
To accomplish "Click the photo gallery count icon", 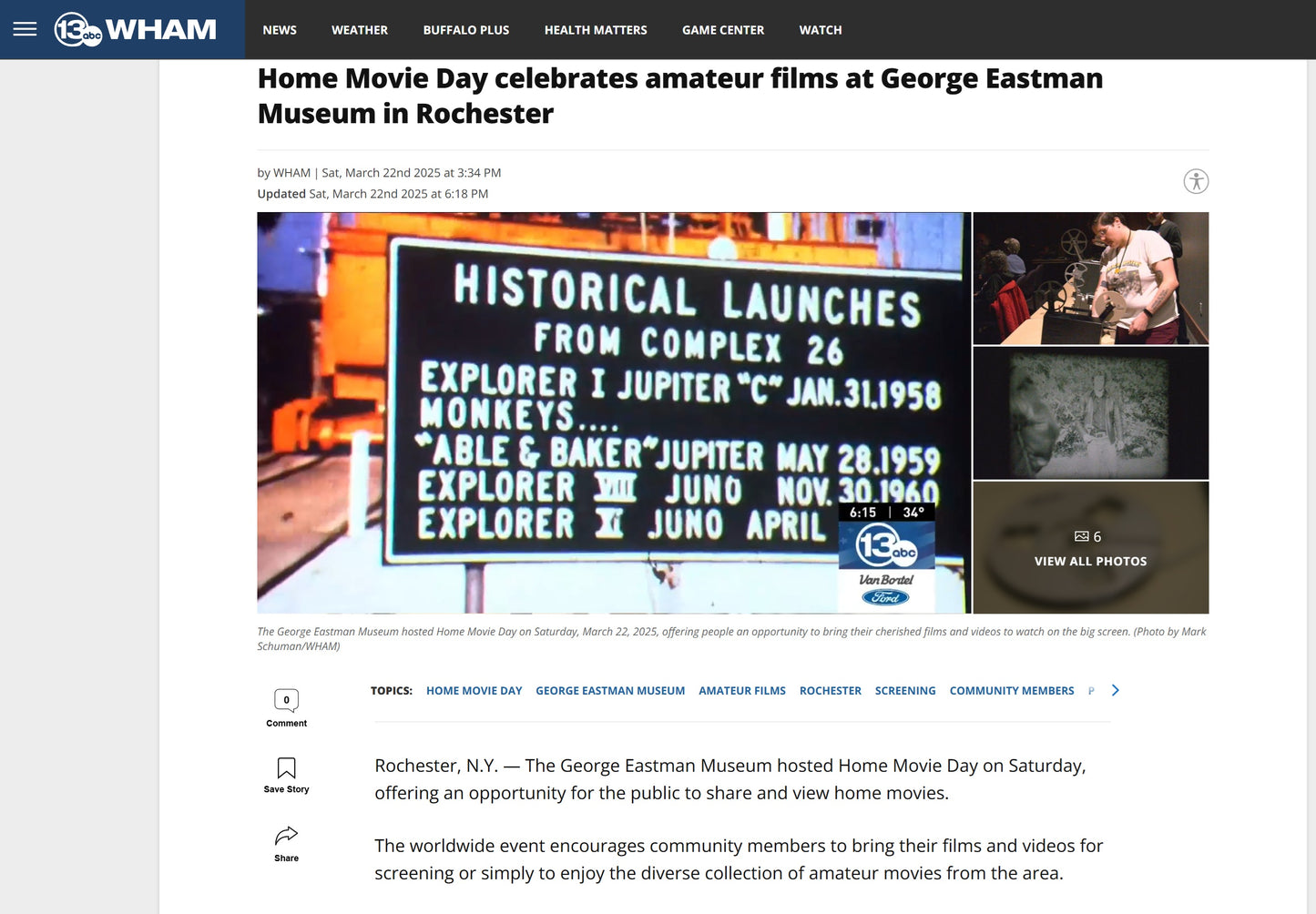I will tap(1083, 536).
